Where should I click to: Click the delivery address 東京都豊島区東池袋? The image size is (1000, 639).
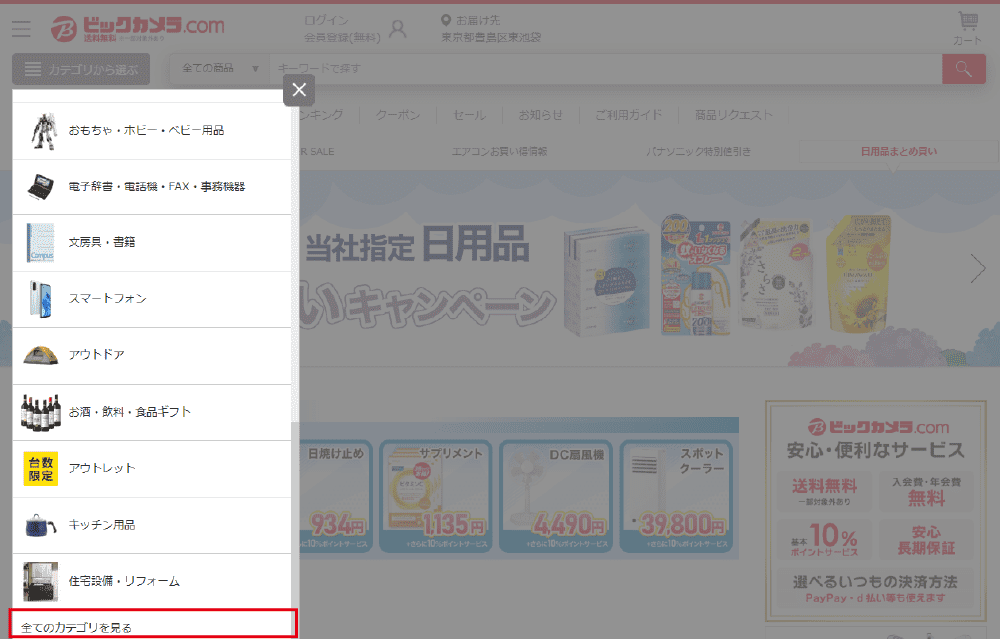click(x=490, y=38)
